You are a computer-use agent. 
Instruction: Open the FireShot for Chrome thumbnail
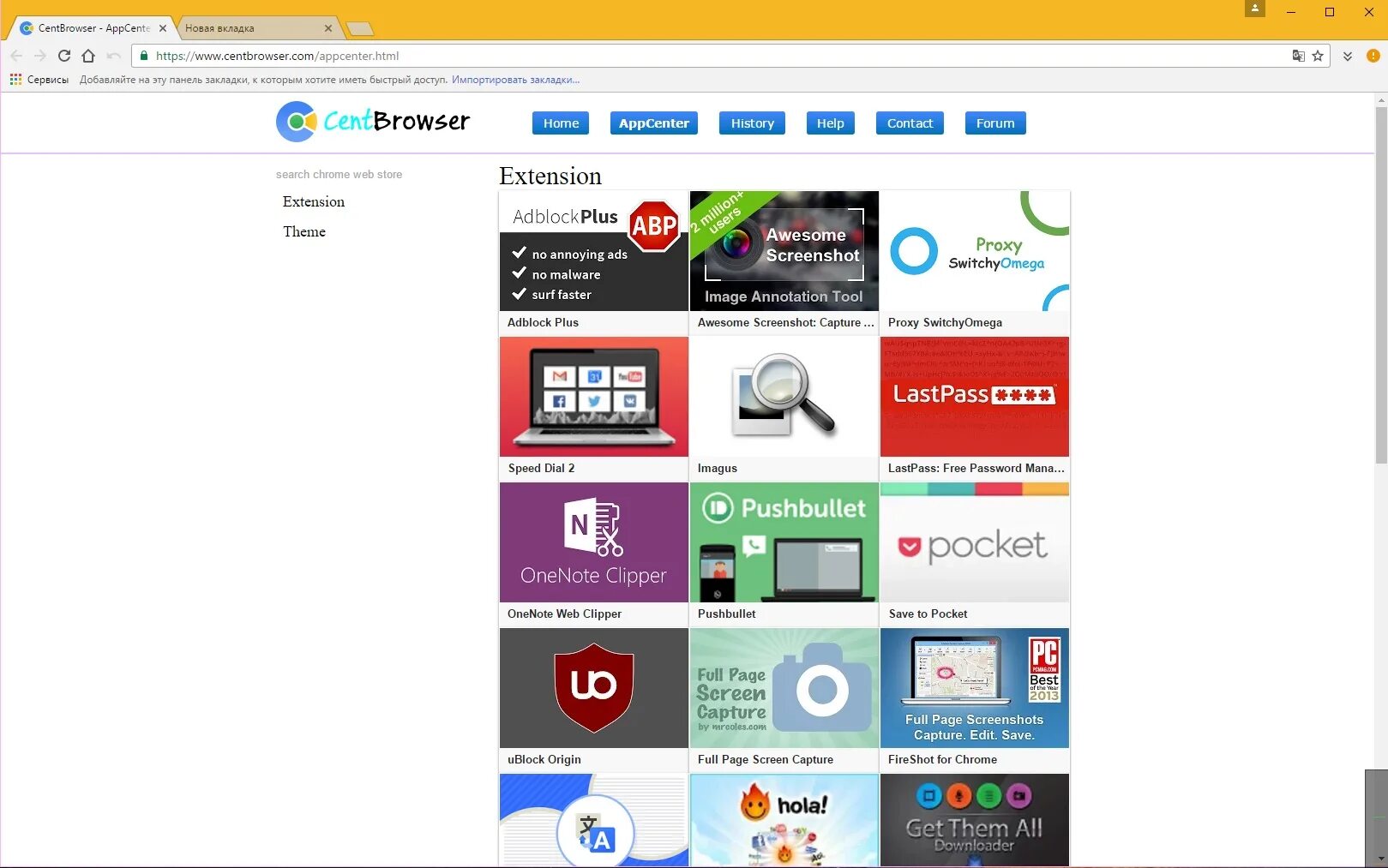[975, 688]
